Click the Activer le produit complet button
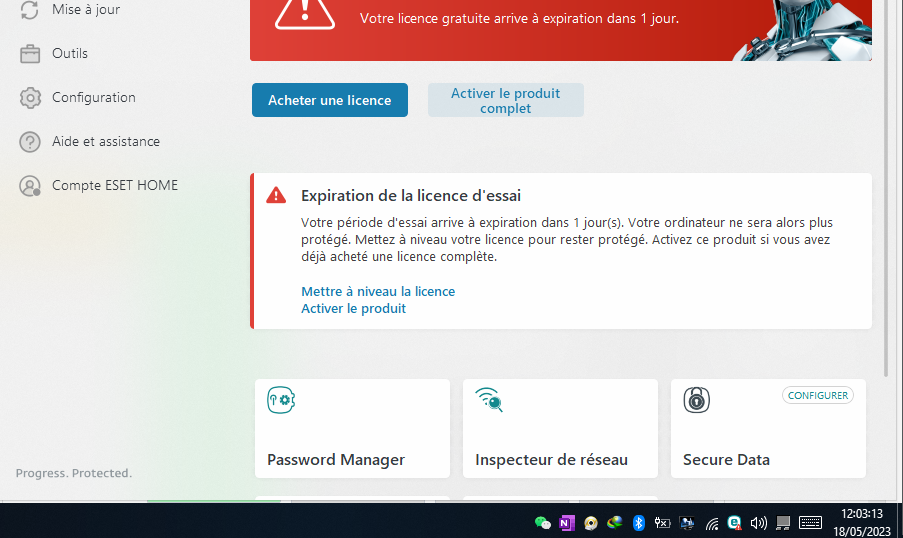This screenshot has width=903, height=538. tap(506, 100)
